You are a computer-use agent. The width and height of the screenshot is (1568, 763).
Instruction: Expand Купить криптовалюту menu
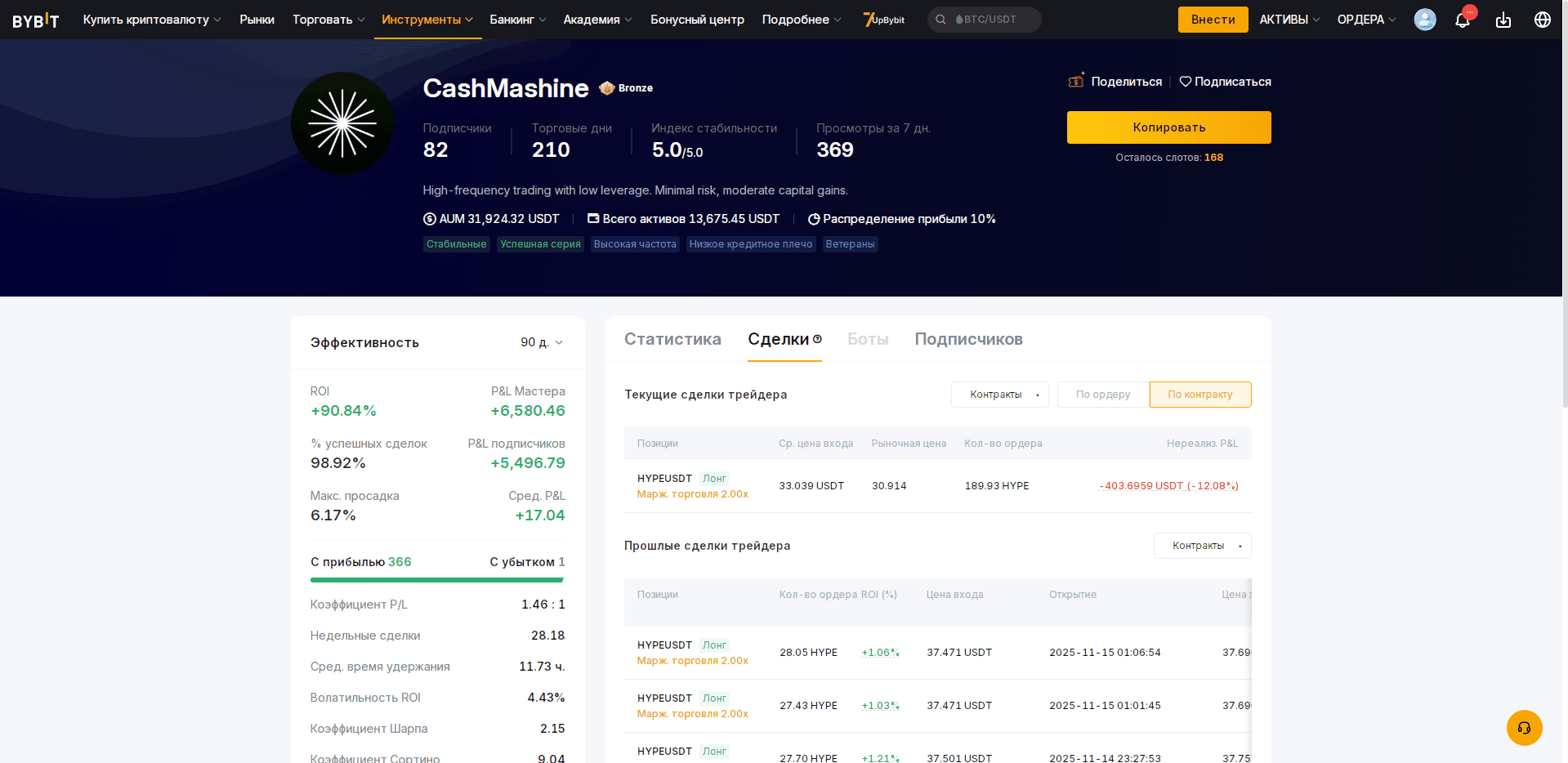(152, 20)
